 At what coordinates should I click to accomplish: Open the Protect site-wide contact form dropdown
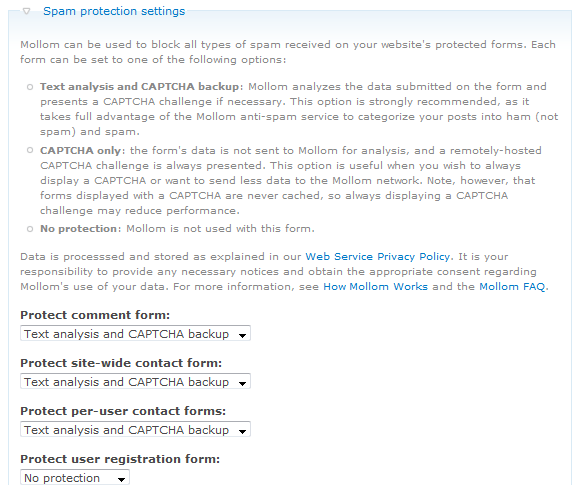[135, 381]
